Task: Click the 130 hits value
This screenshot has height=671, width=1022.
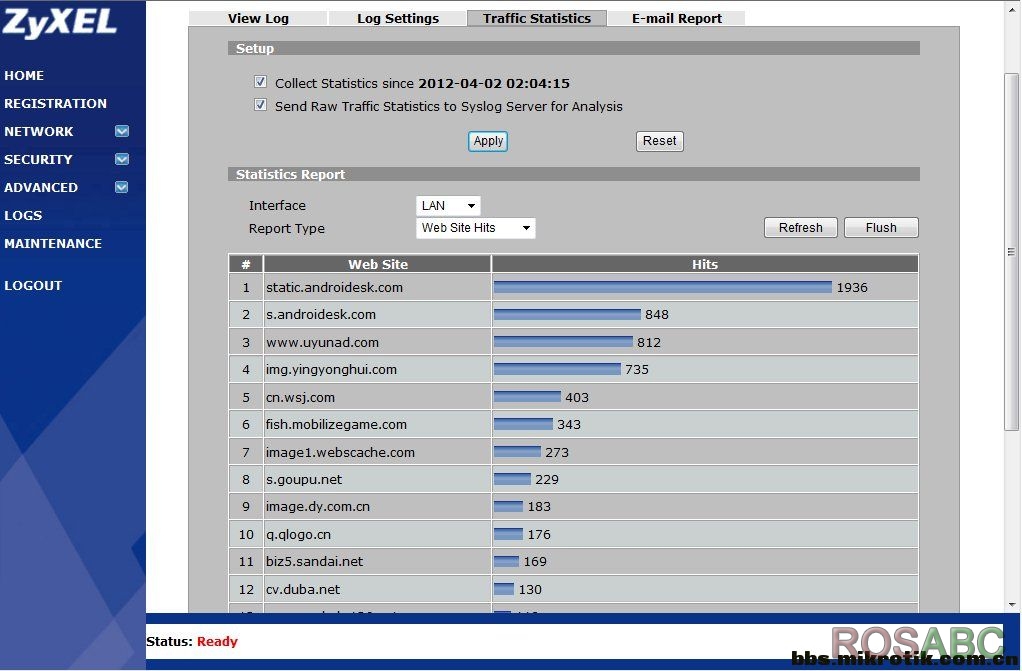Action: pos(530,589)
